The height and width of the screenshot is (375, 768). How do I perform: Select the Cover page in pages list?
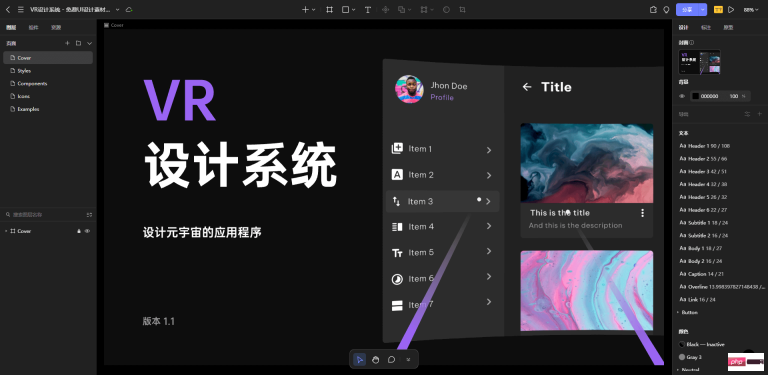point(48,58)
